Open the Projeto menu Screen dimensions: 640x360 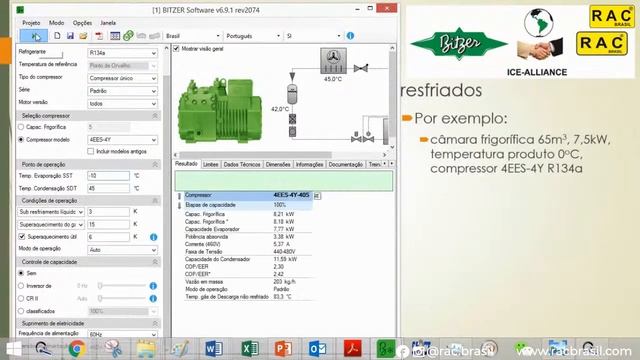tap(31, 23)
